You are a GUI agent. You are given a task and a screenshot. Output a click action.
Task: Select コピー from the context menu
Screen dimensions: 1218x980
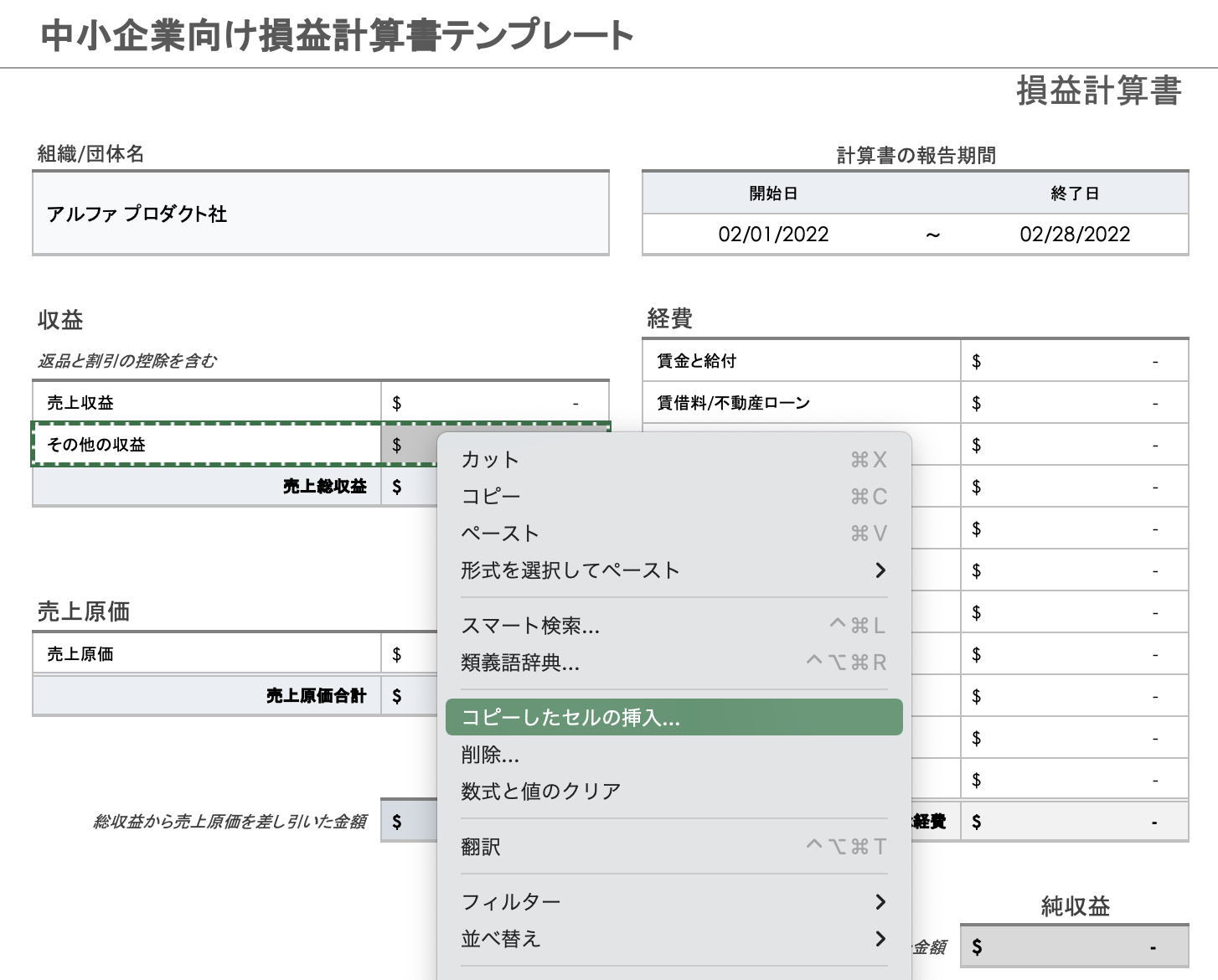point(491,496)
